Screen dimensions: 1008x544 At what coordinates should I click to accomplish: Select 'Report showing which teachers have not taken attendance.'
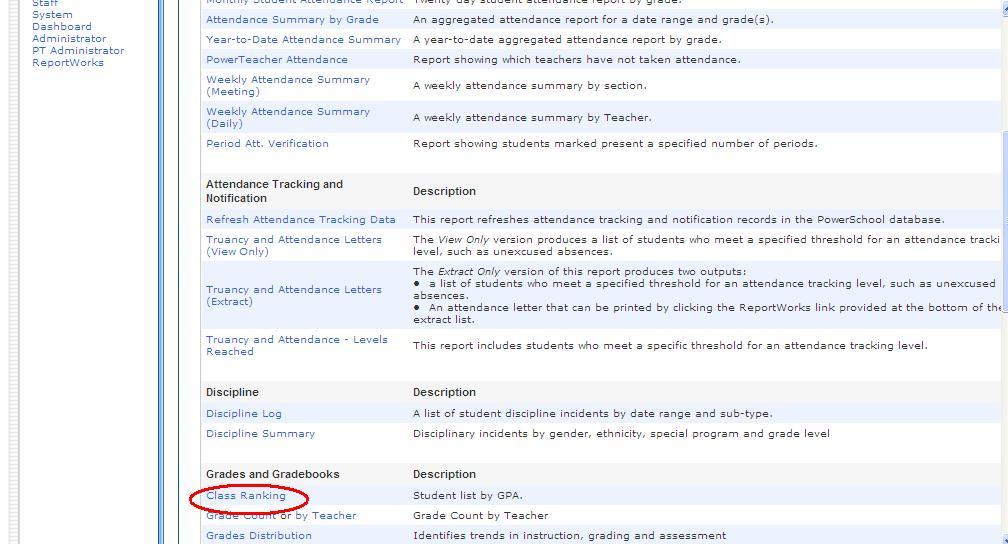point(577,60)
